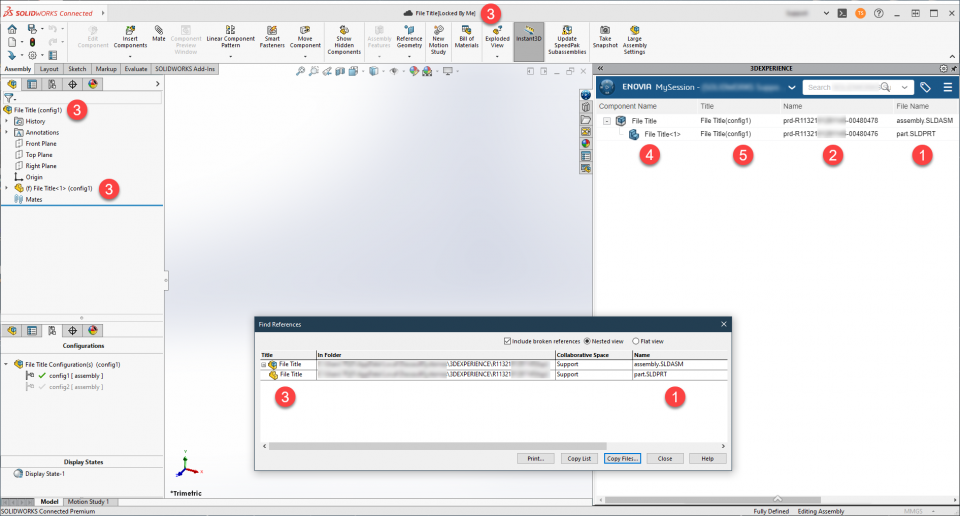This screenshot has height=516, width=960.
Task: Activate the Mate tool
Action: [x=159, y=34]
